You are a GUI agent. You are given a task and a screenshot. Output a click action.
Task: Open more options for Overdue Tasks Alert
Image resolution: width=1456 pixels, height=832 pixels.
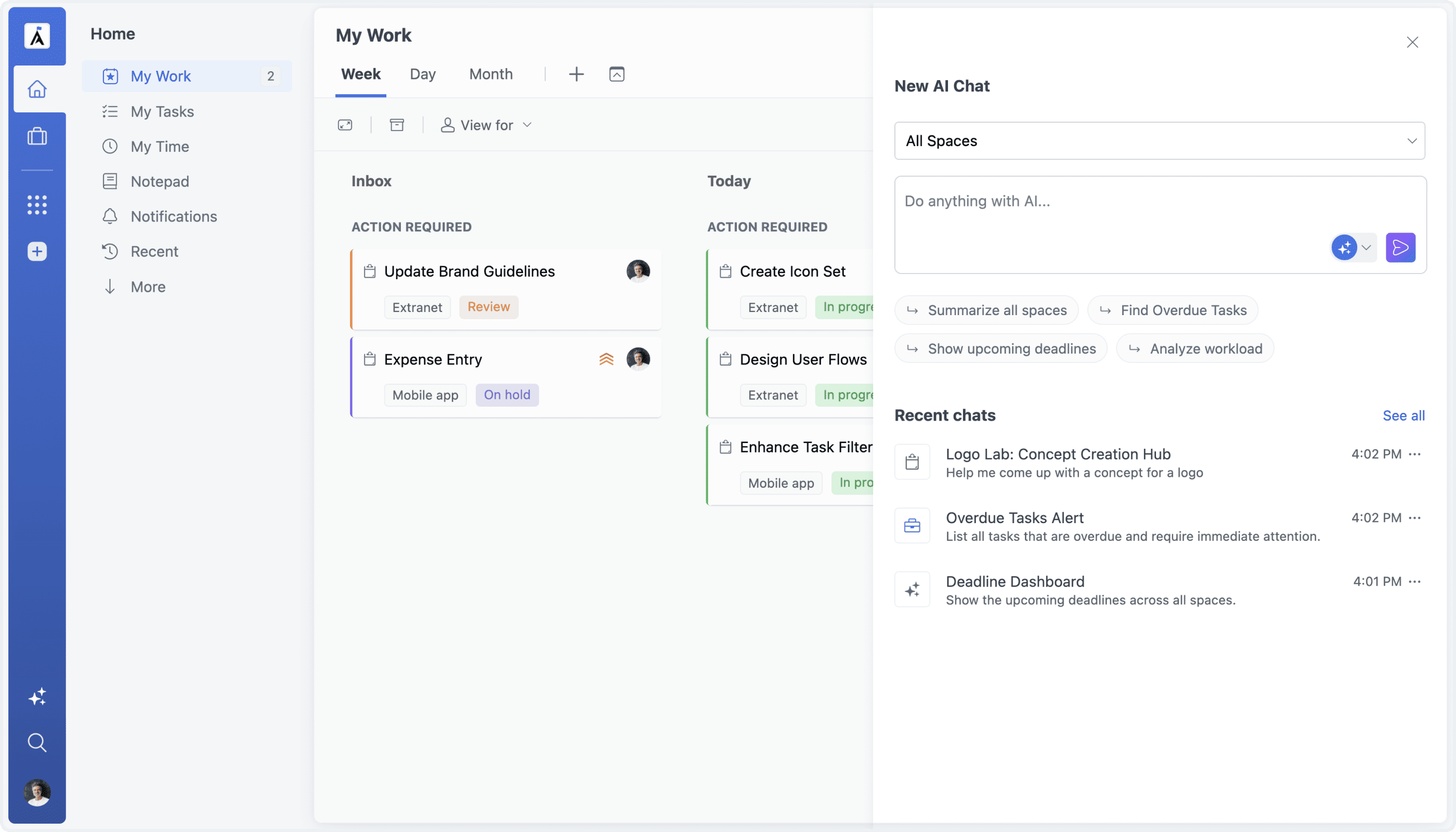(1414, 518)
